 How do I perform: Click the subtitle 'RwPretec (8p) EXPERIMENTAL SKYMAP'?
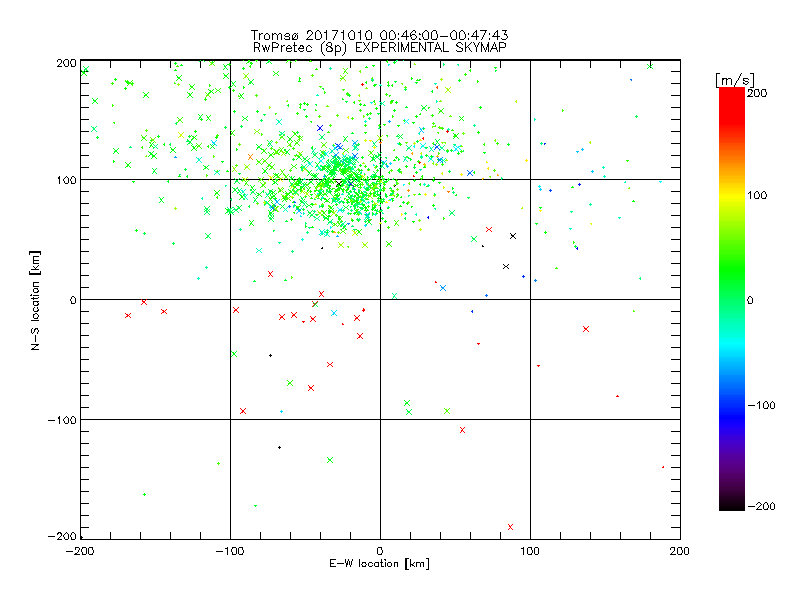tap(379, 47)
